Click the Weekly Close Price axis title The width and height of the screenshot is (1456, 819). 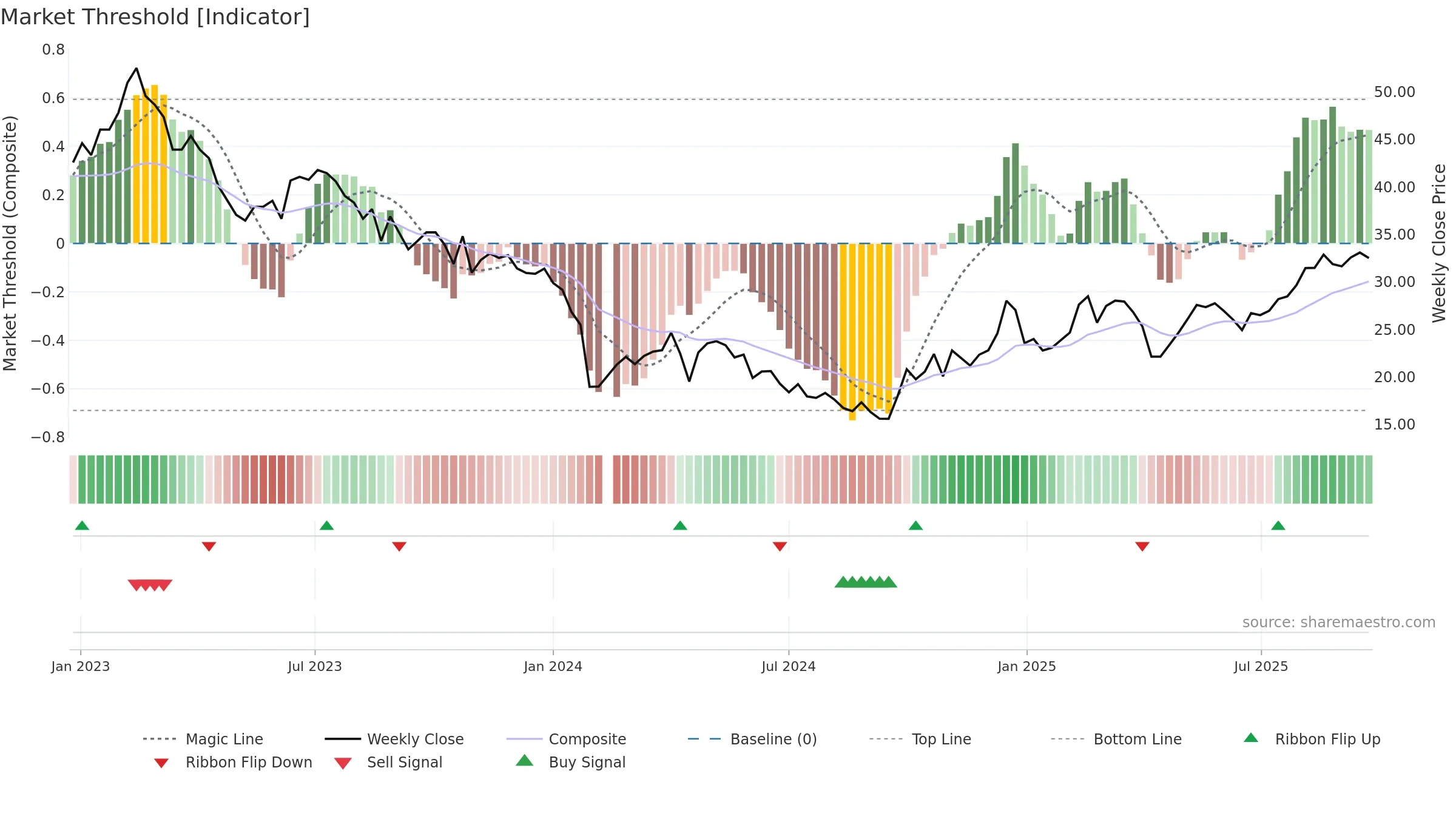point(1439,243)
